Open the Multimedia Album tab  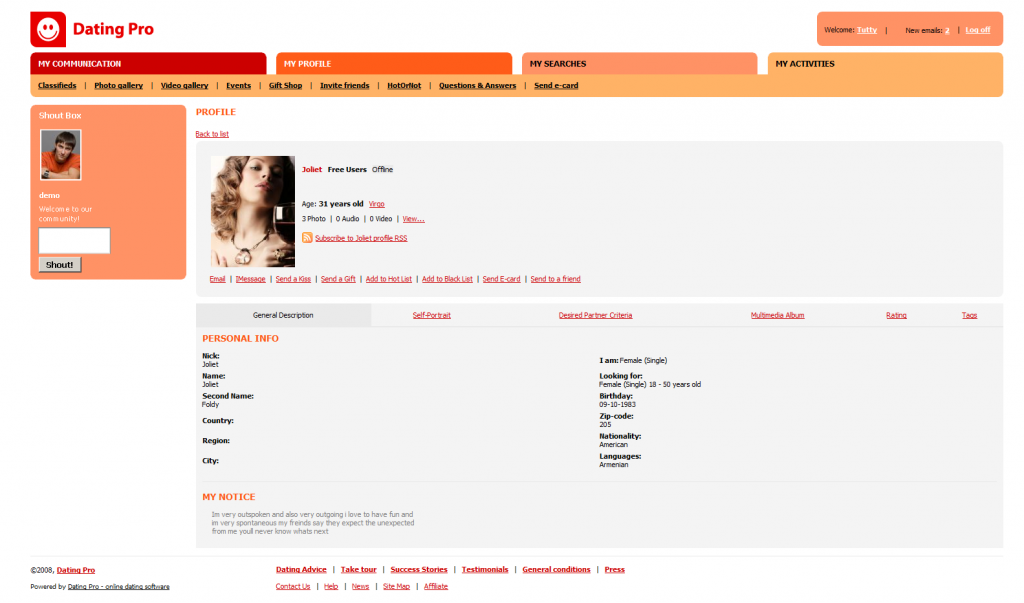pos(778,314)
